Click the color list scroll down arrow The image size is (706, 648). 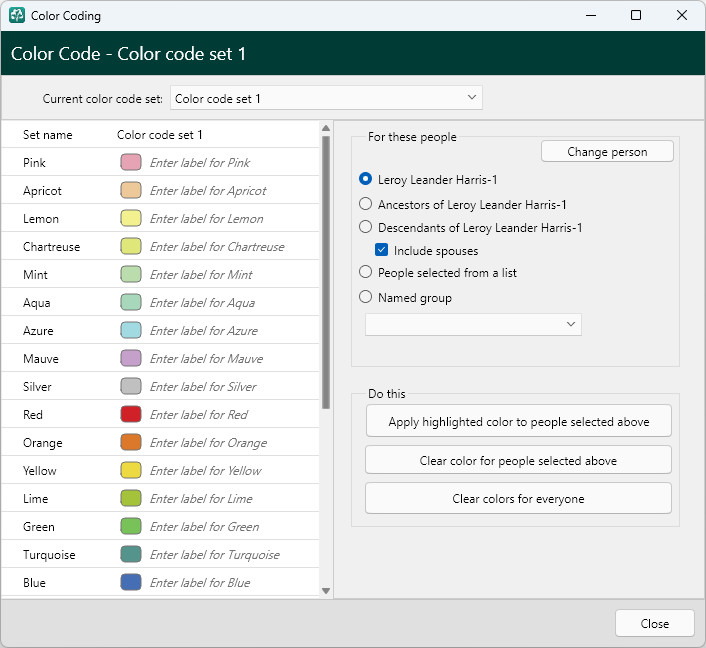coord(326,591)
